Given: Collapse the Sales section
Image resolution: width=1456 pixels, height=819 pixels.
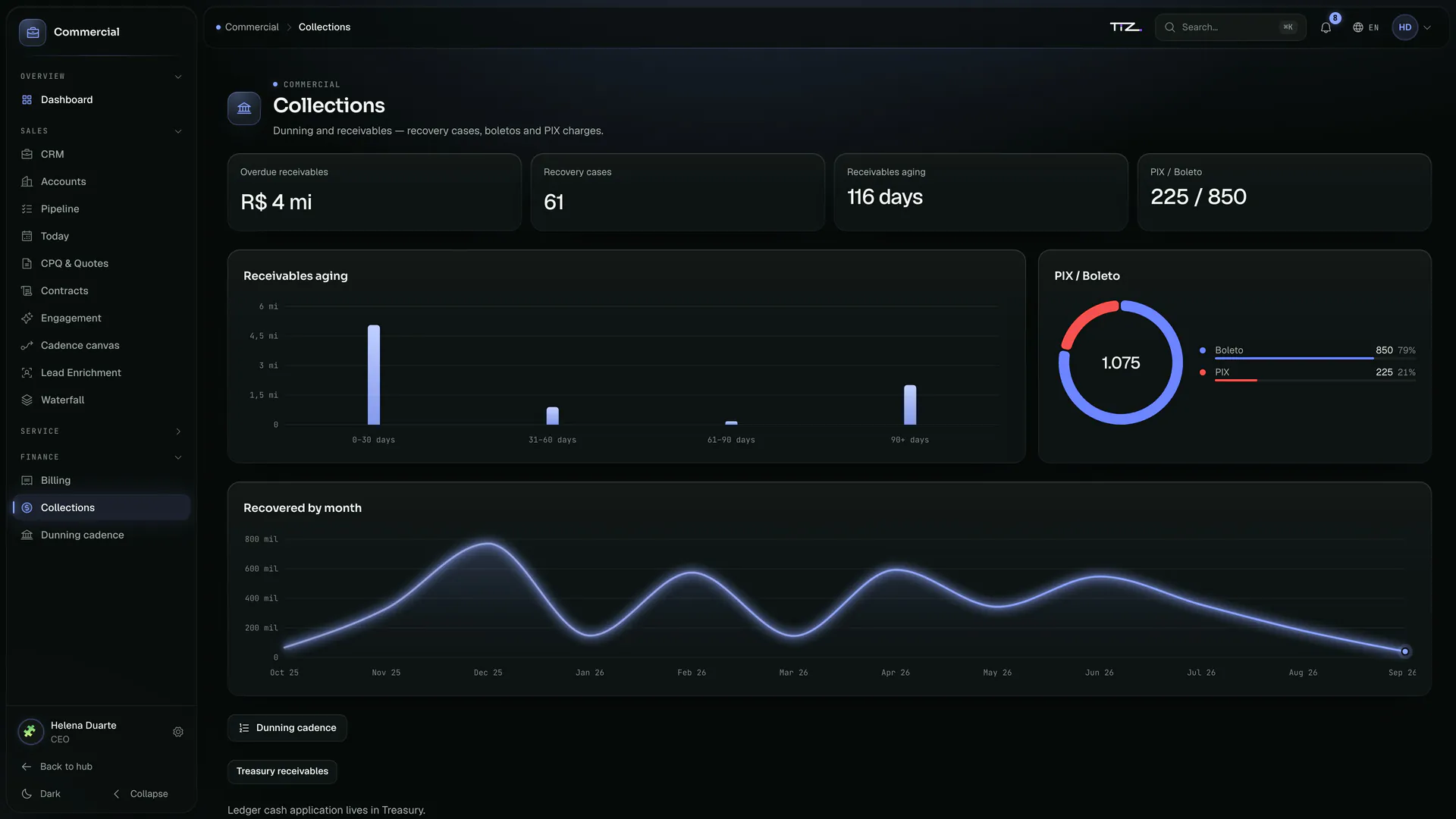Looking at the screenshot, I should pyautogui.click(x=178, y=131).
